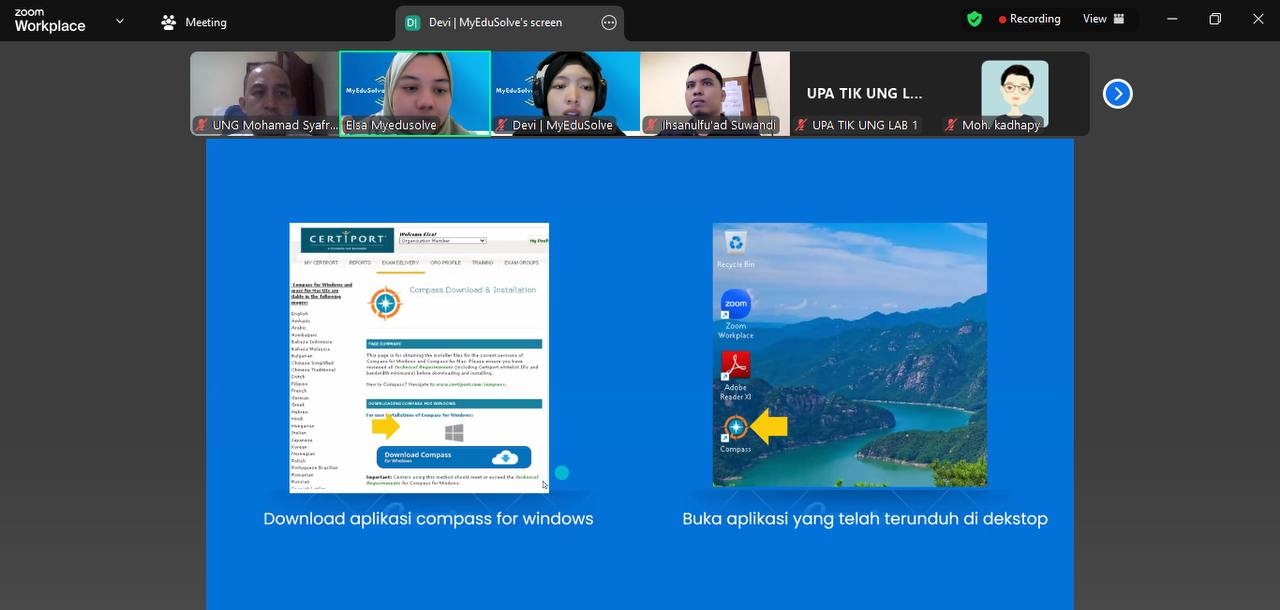Click caption 'Download aplikasi compass for windows'
Screen dimensions: 1280x610
click(428, 518)
